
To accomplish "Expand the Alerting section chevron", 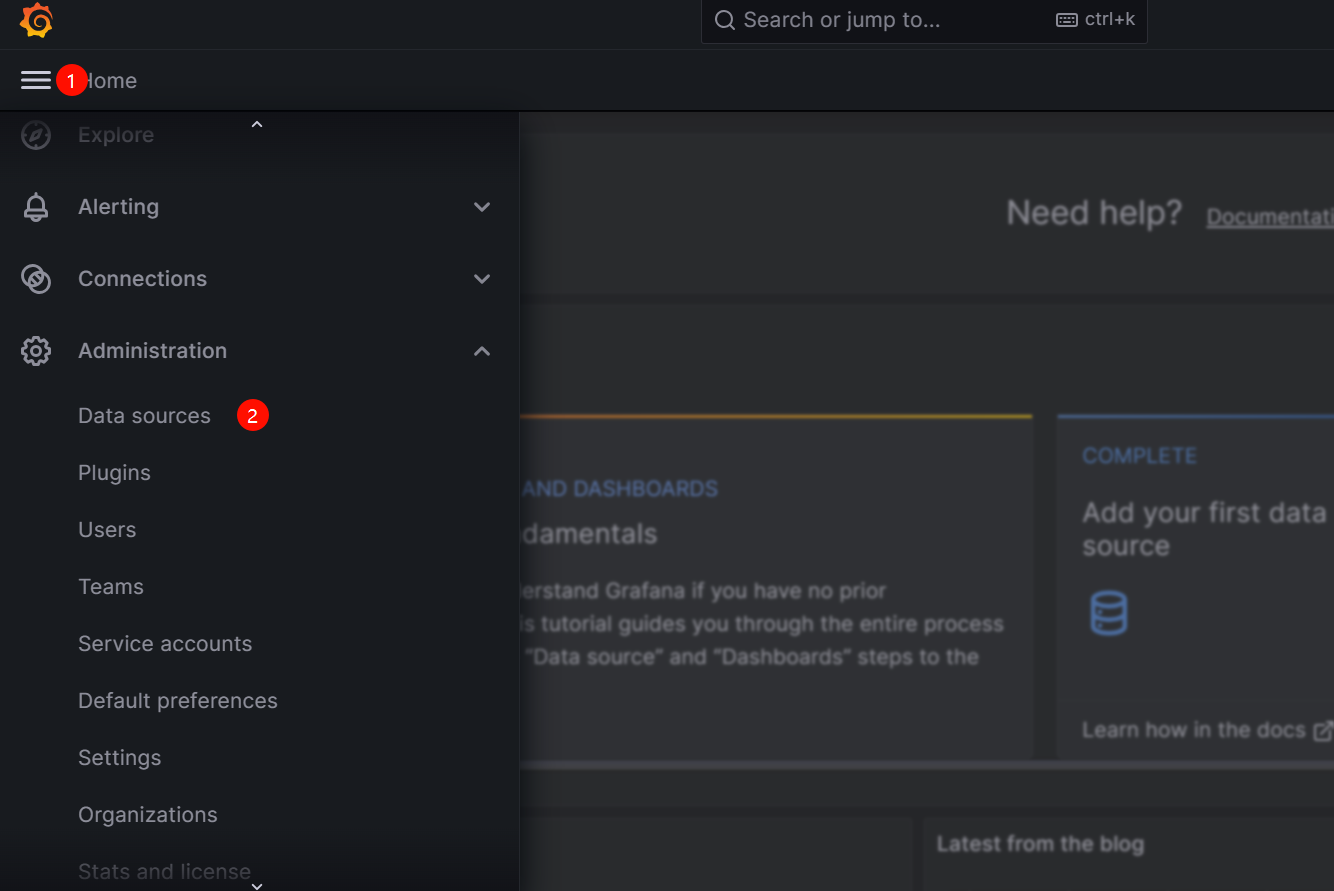I will coord(482,207).
